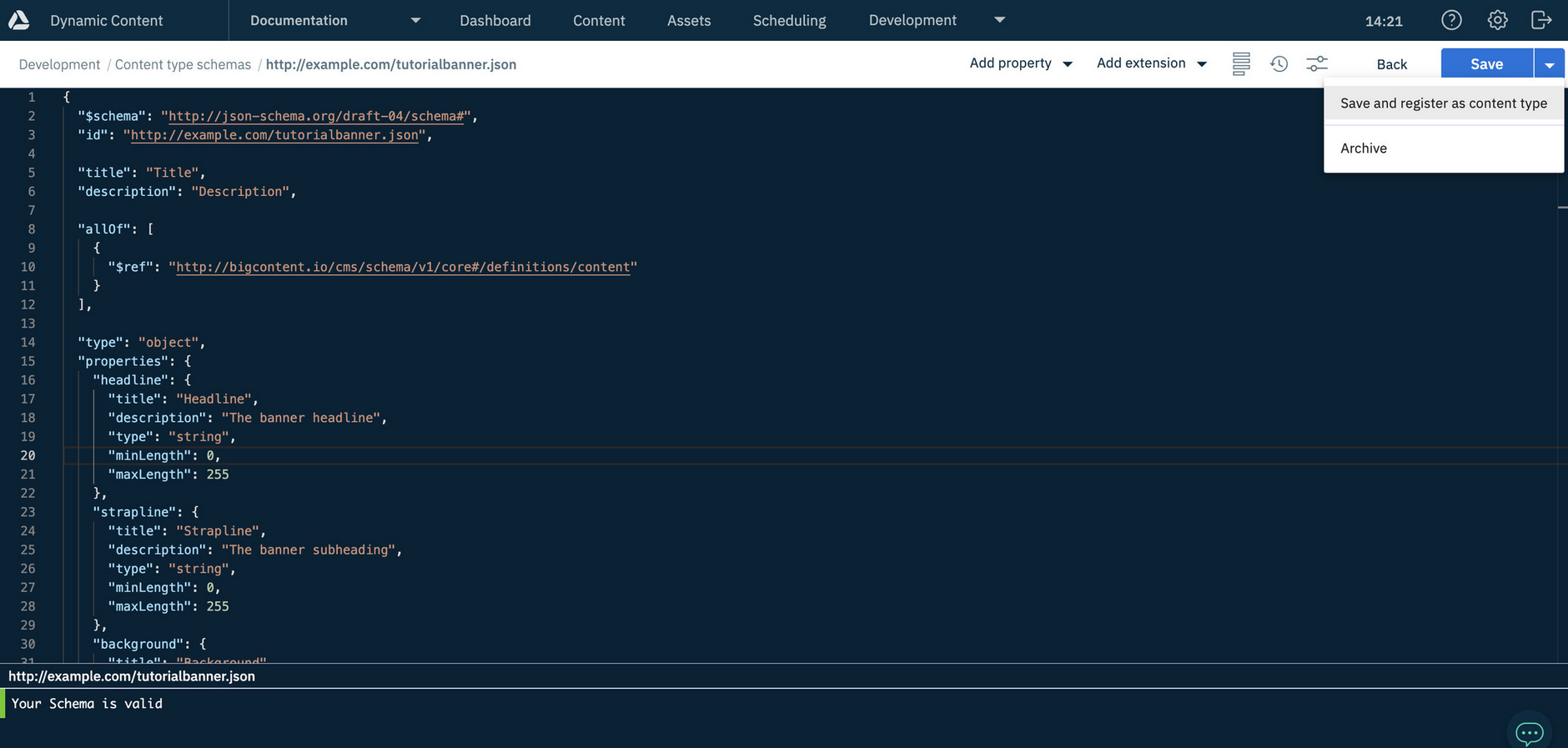This screenshot has width=1568, height=748.
Task: Open the bigcontent.io core definitions link
Action: (x=403, y=267)
